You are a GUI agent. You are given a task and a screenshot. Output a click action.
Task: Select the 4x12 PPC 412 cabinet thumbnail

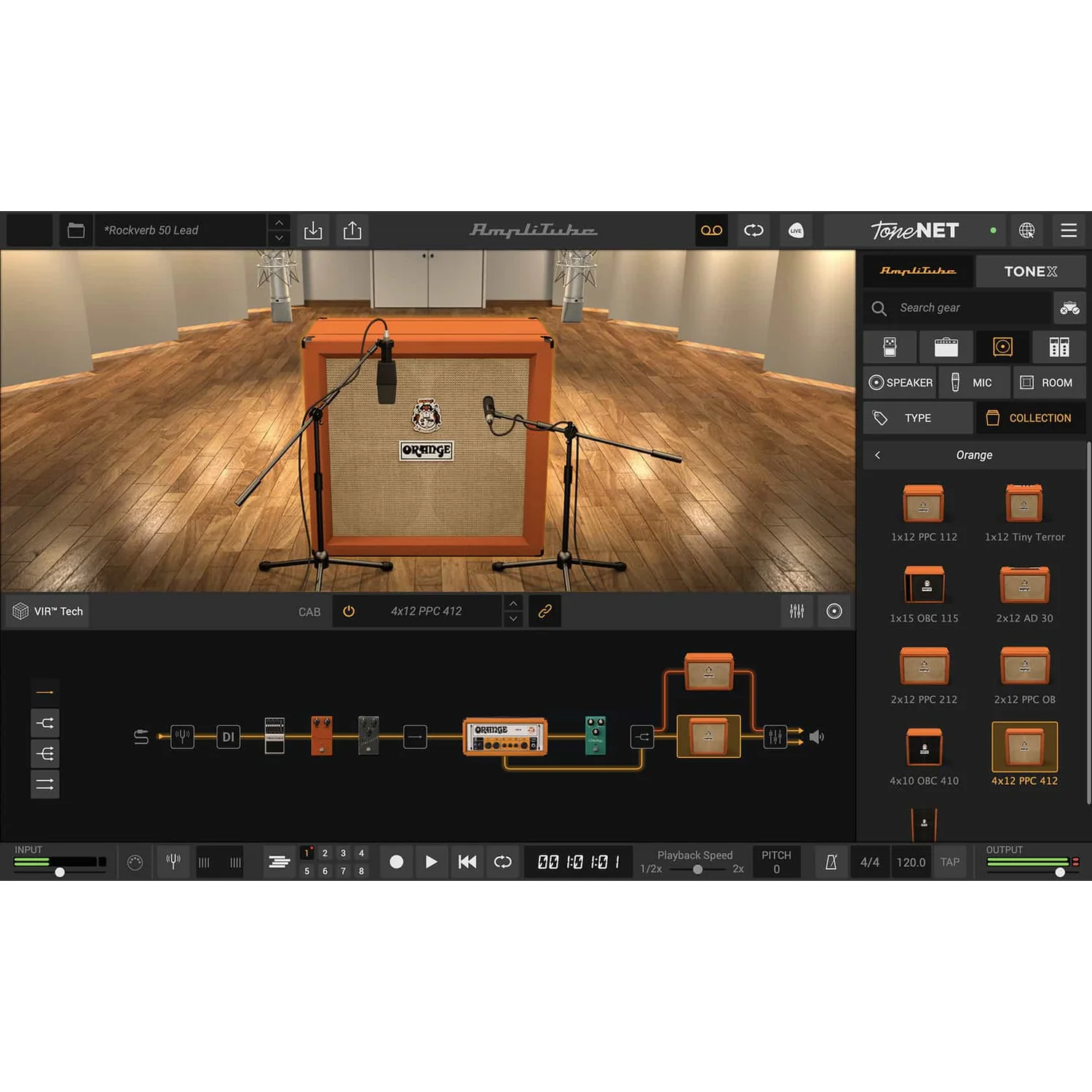1024,747
